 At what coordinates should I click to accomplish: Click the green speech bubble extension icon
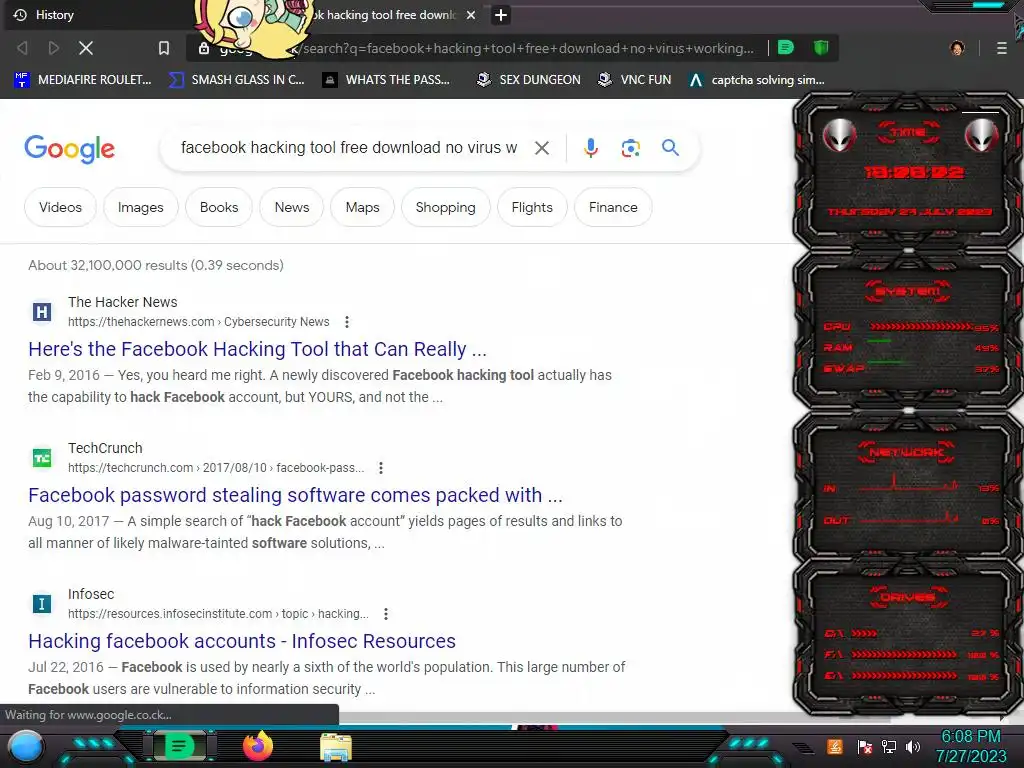(786, 48)
